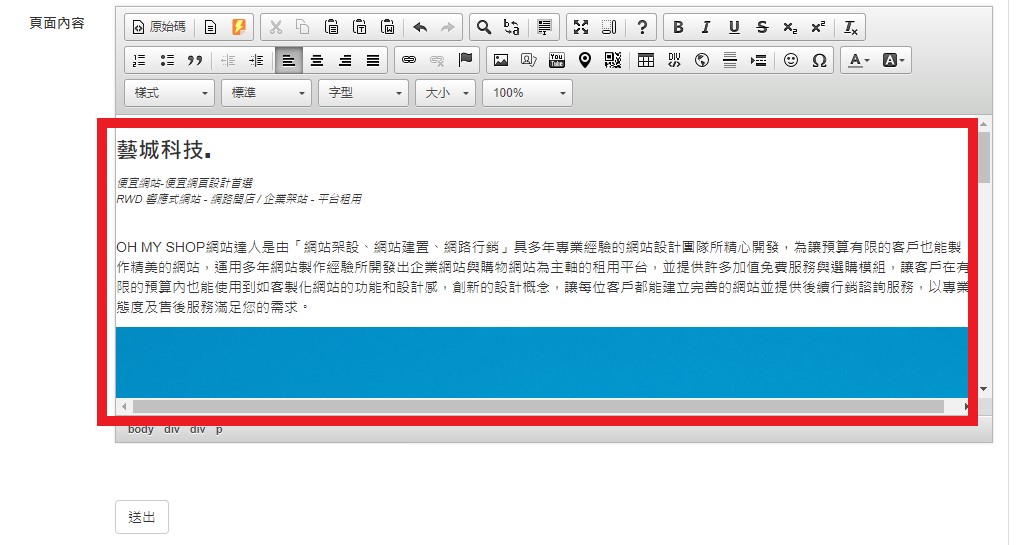Toggle superscript formatting
The height and width of the screenshot is (545, 1019).
[818, 27]
